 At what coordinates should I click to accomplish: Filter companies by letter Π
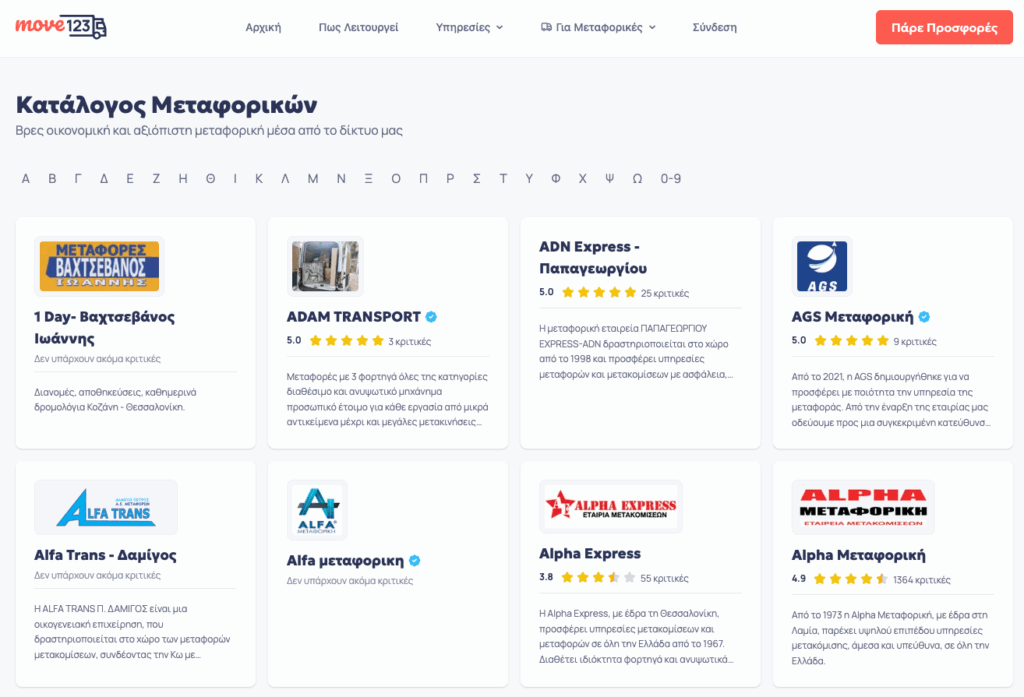pos(423,178)
